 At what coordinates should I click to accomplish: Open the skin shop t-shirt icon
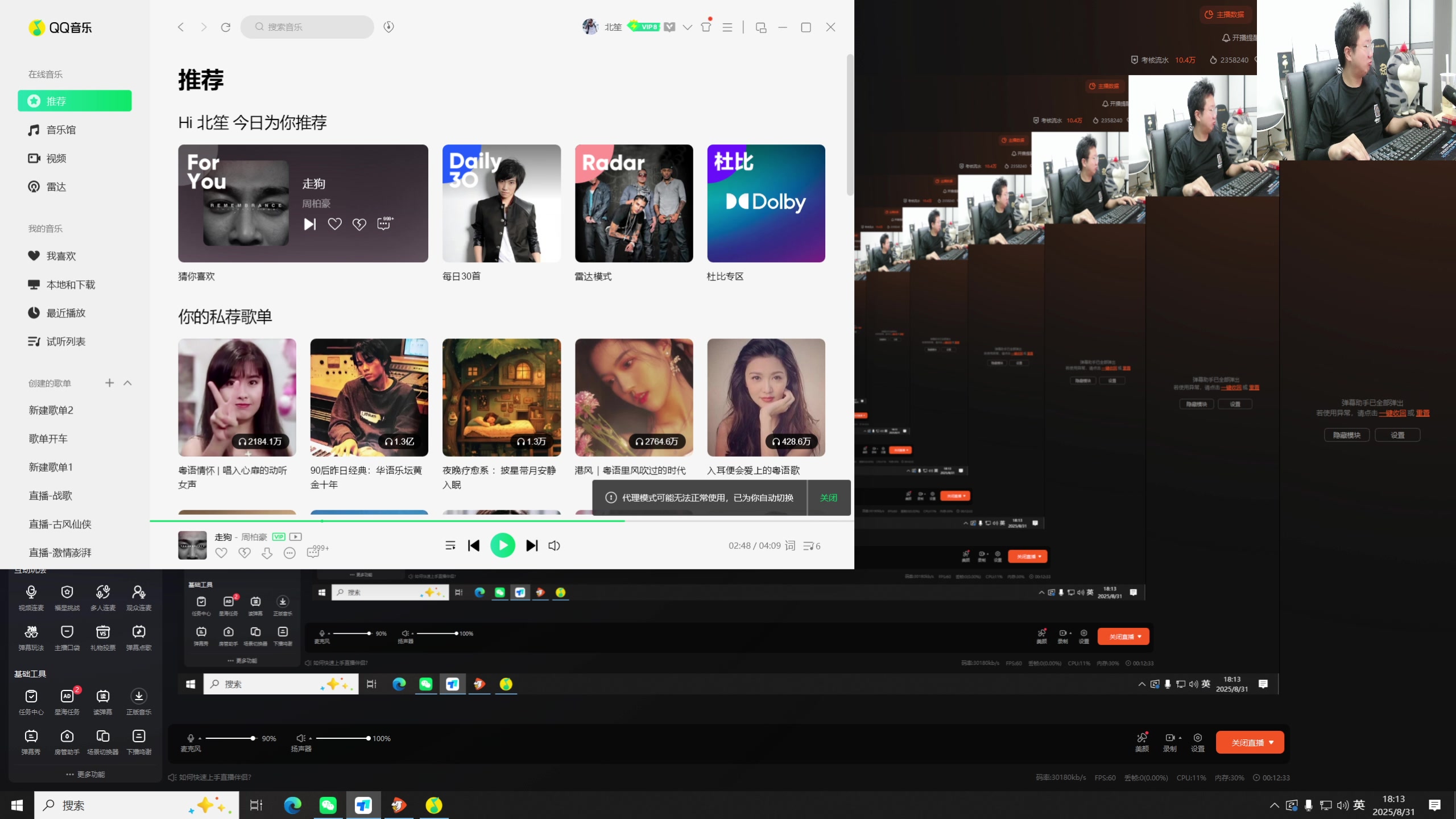tap(706, 26)
